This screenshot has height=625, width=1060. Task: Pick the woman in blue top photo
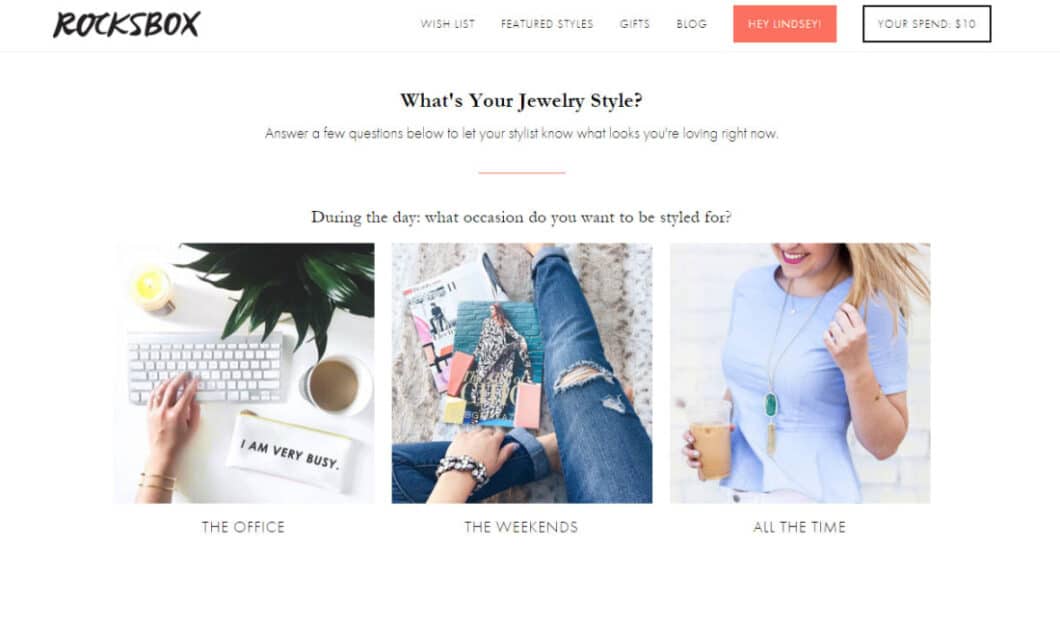point(800,373)
